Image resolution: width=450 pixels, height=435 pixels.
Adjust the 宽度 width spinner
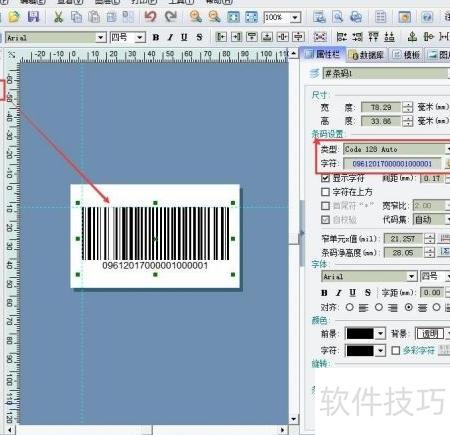click(x=407, y=107)
